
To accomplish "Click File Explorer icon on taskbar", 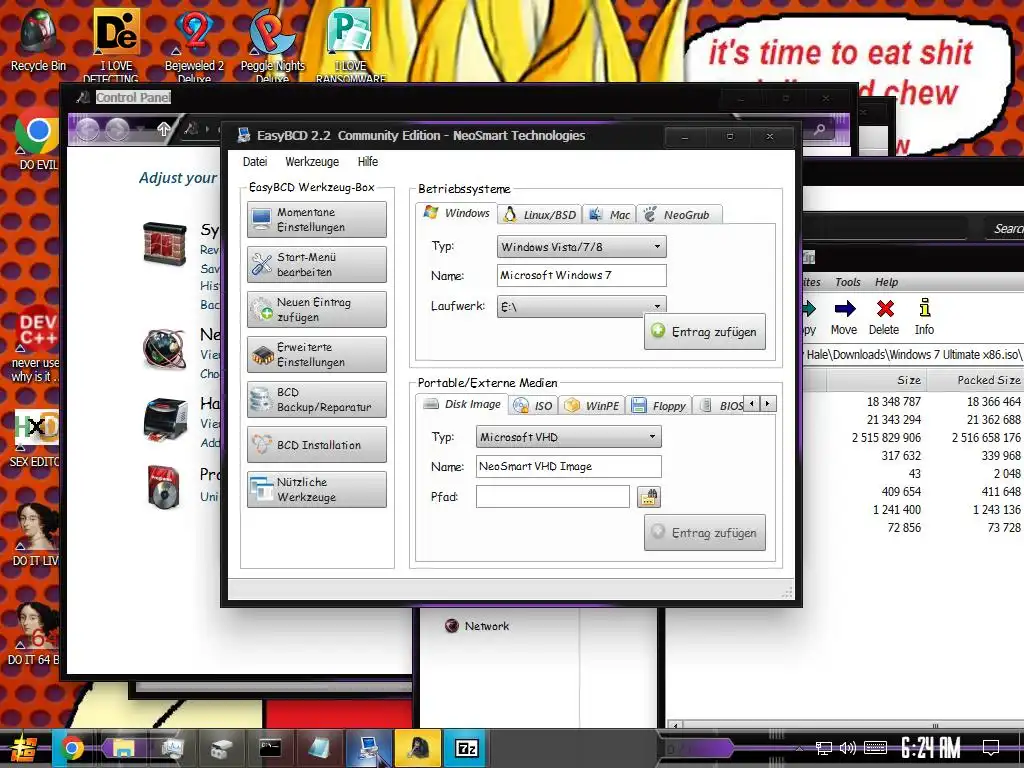I will [123, 748].
